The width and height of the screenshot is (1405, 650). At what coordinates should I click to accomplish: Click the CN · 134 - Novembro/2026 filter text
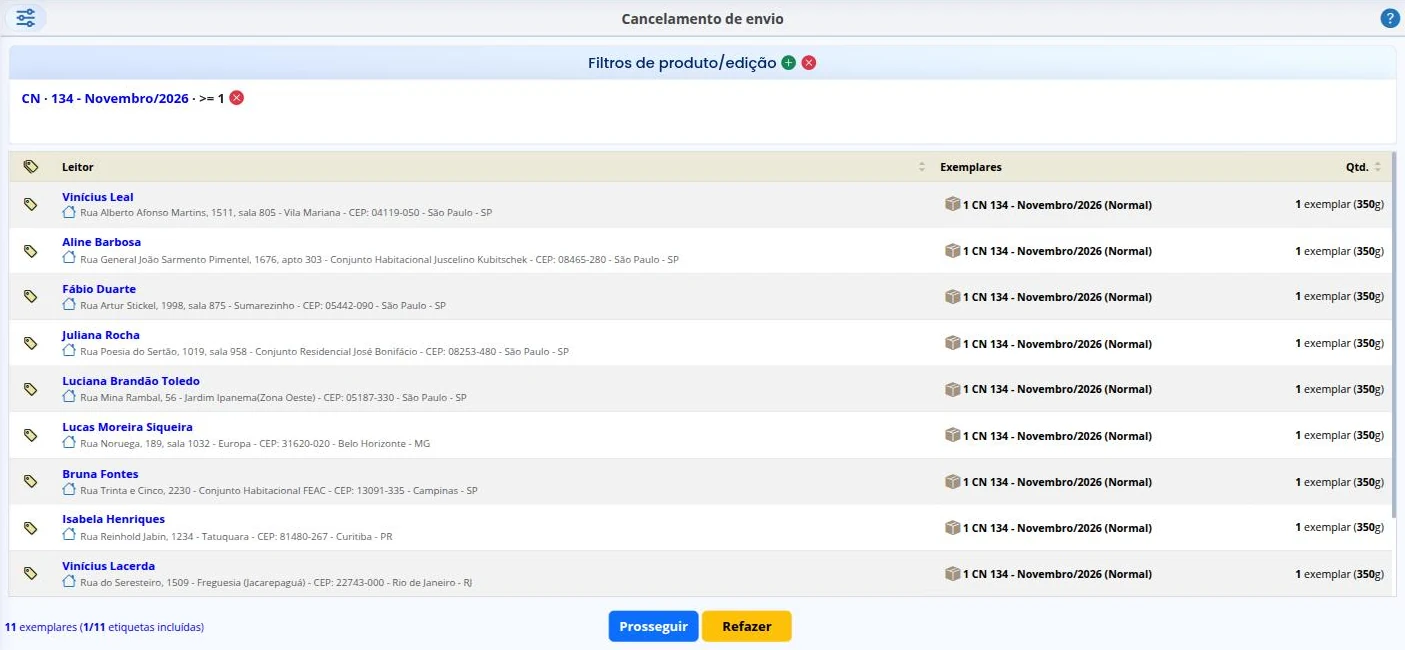[105, 98]
